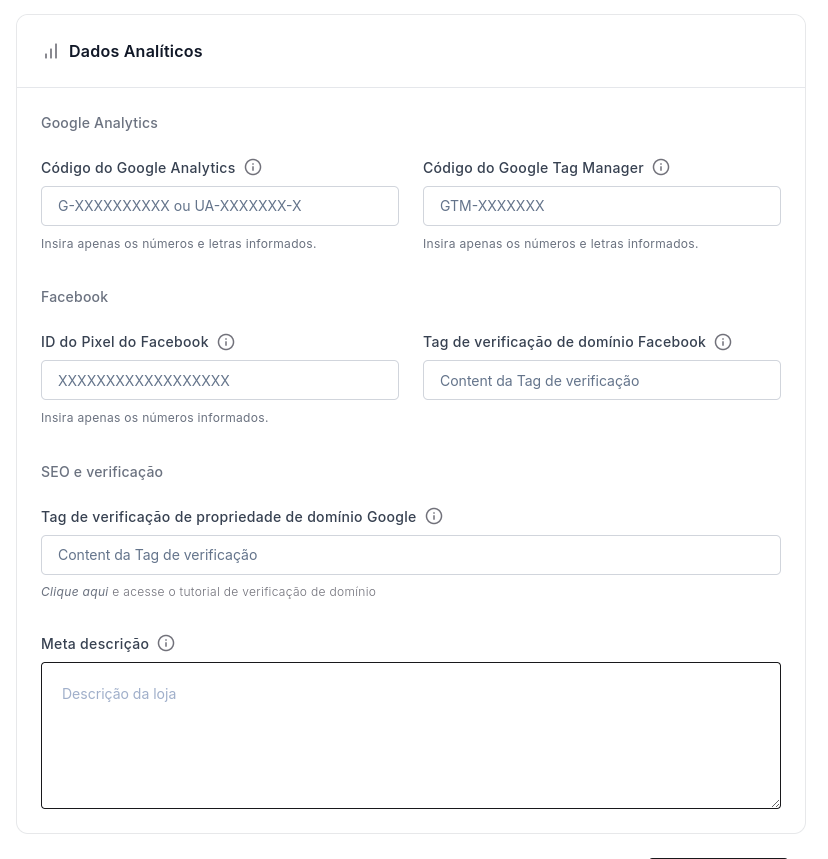Click the GTM-XXXXXXX input field

[602, 206]
